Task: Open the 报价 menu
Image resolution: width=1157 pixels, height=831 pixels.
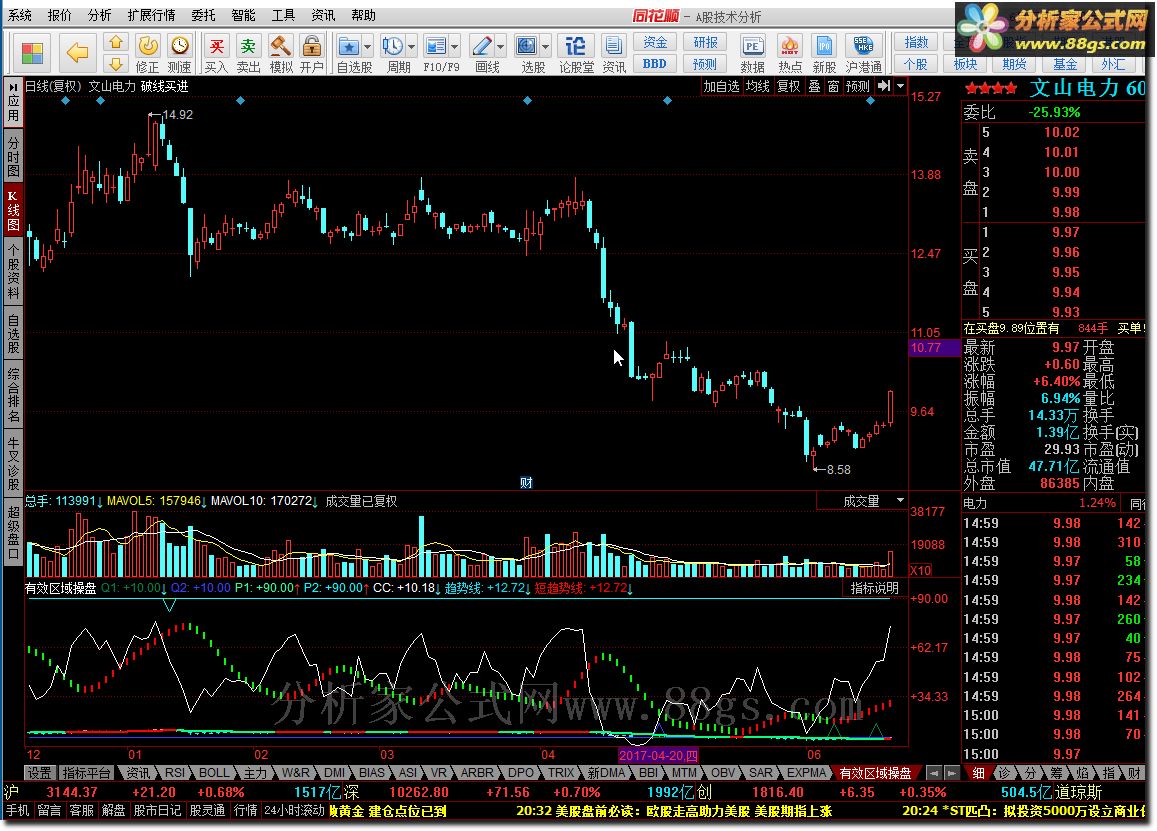Action: 60,15
